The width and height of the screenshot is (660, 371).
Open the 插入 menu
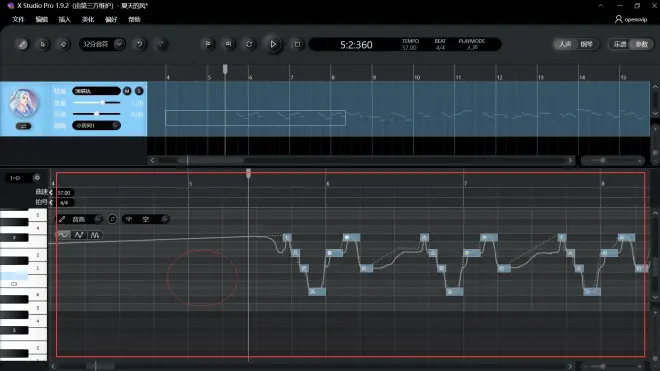click(64, 19)
